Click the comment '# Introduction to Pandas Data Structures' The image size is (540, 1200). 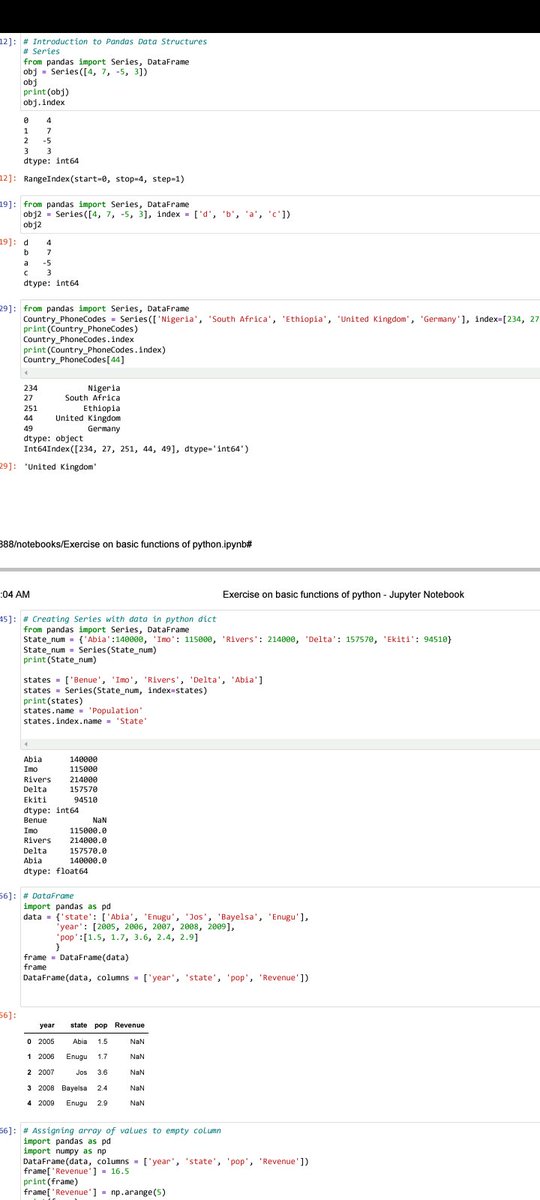(x=115, y=42)
